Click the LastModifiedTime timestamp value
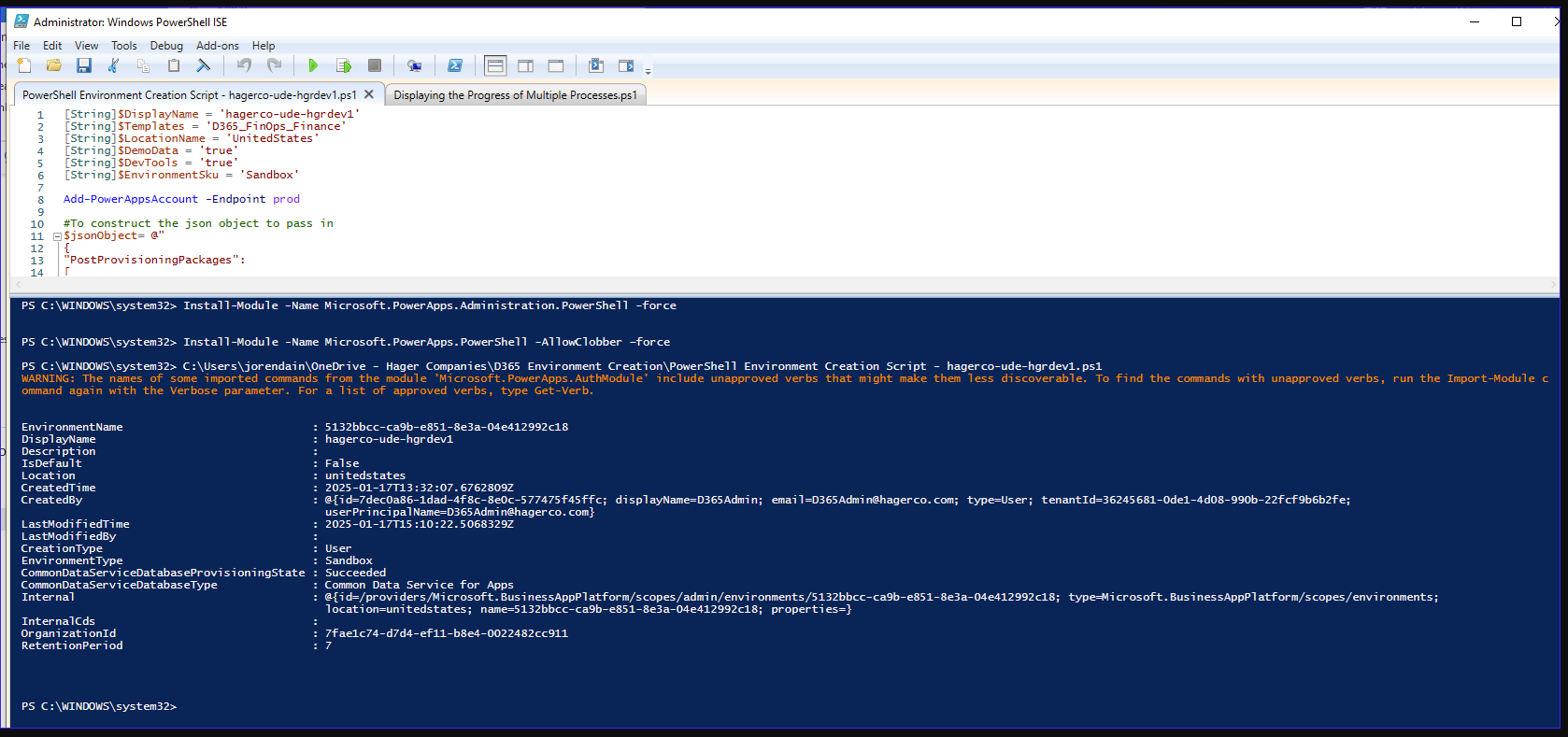This screenshot has height=737, width=1568. [420, 524]
